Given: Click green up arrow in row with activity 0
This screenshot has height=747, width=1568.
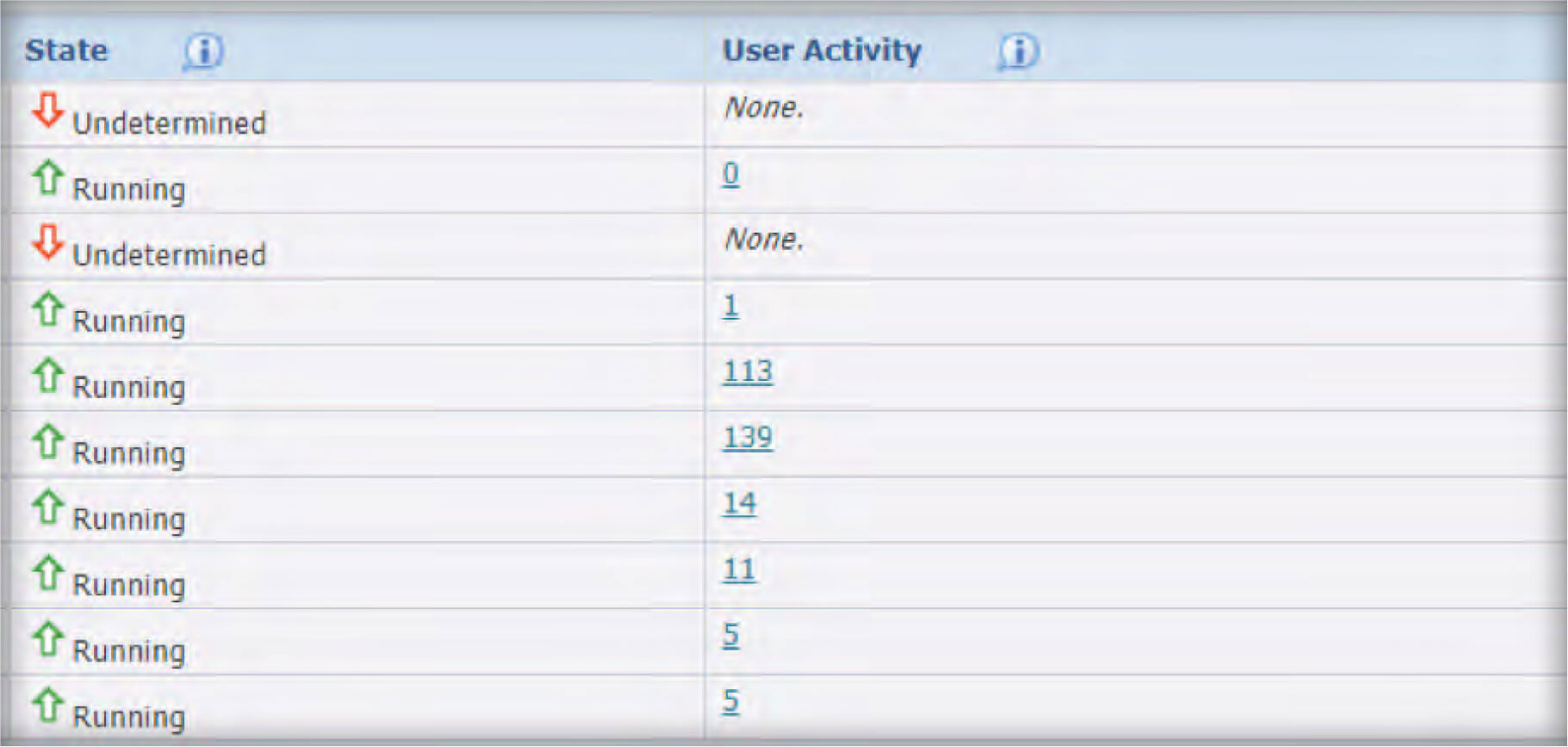Looking at the screenshot, I should (47, 177).
